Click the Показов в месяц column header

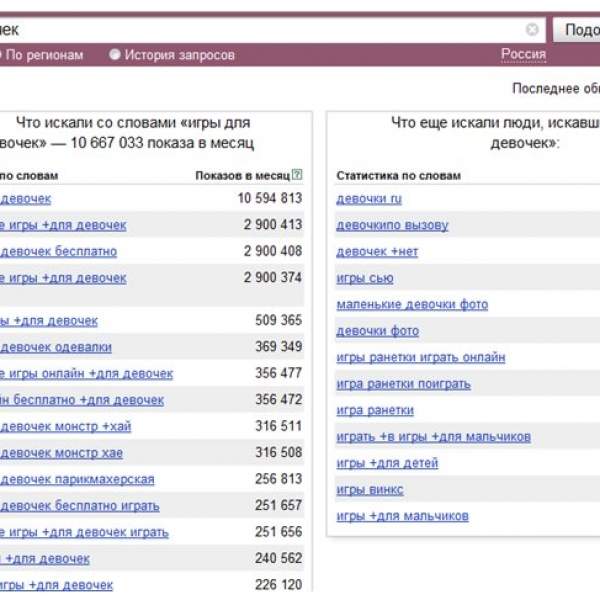[243, 176]
